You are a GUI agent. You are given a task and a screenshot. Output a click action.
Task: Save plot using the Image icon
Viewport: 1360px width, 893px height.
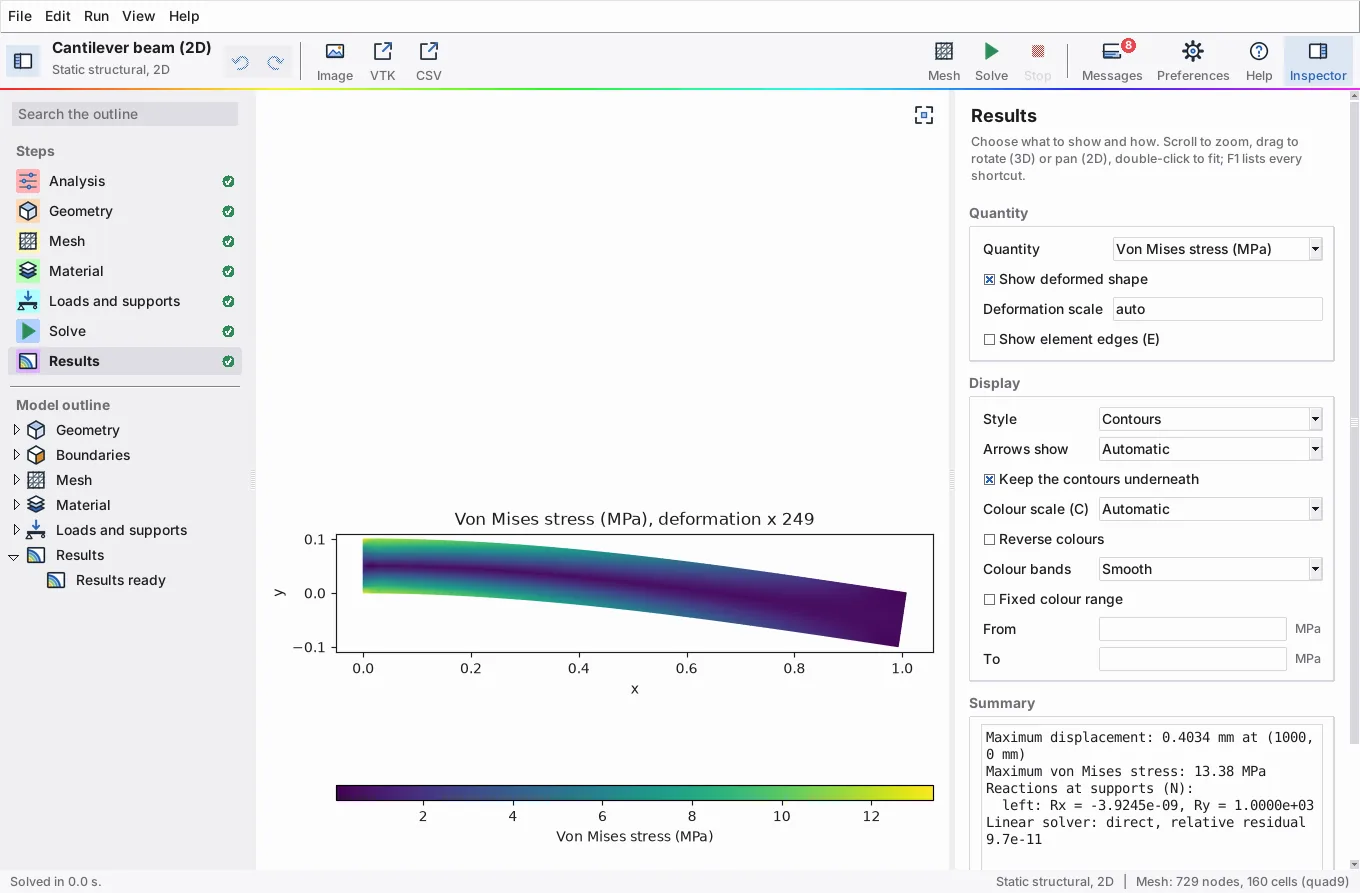(335, 51)
